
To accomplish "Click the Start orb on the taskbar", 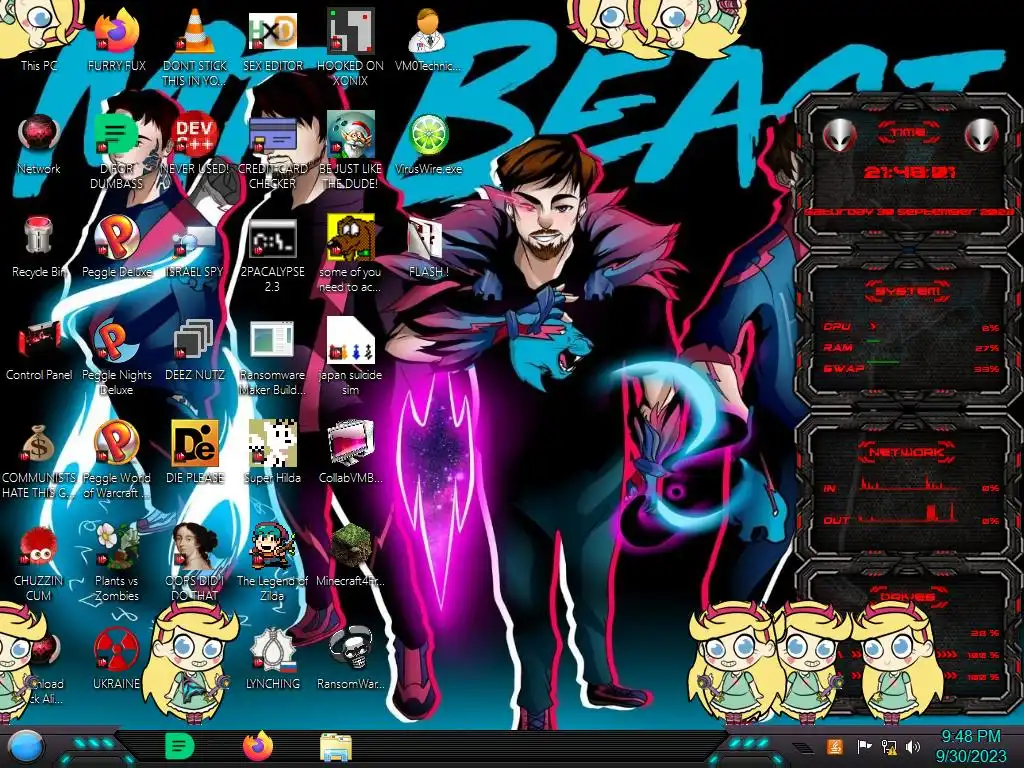I will pyautogui.click(x=25, y=746).
